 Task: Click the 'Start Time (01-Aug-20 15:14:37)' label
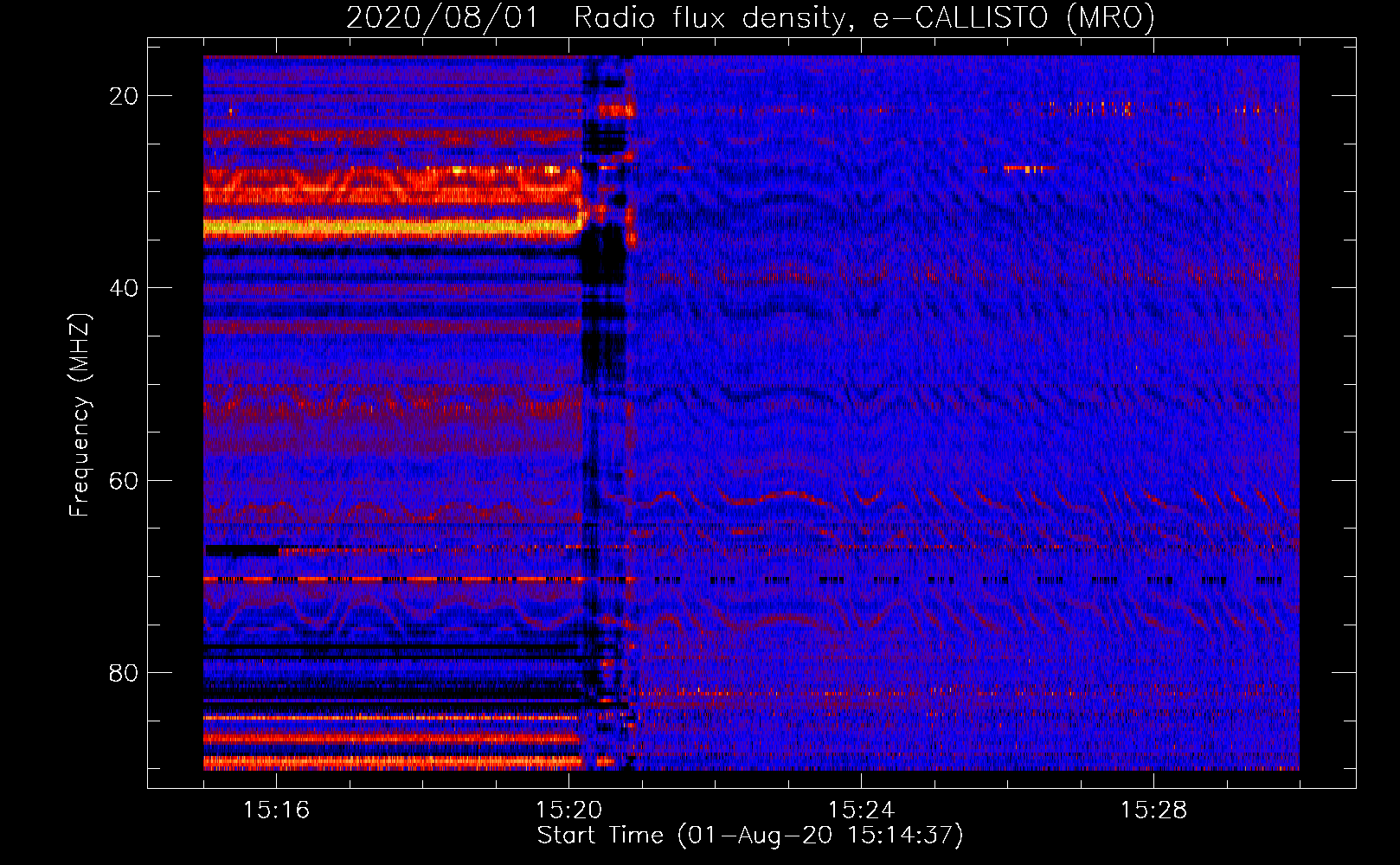750,836
